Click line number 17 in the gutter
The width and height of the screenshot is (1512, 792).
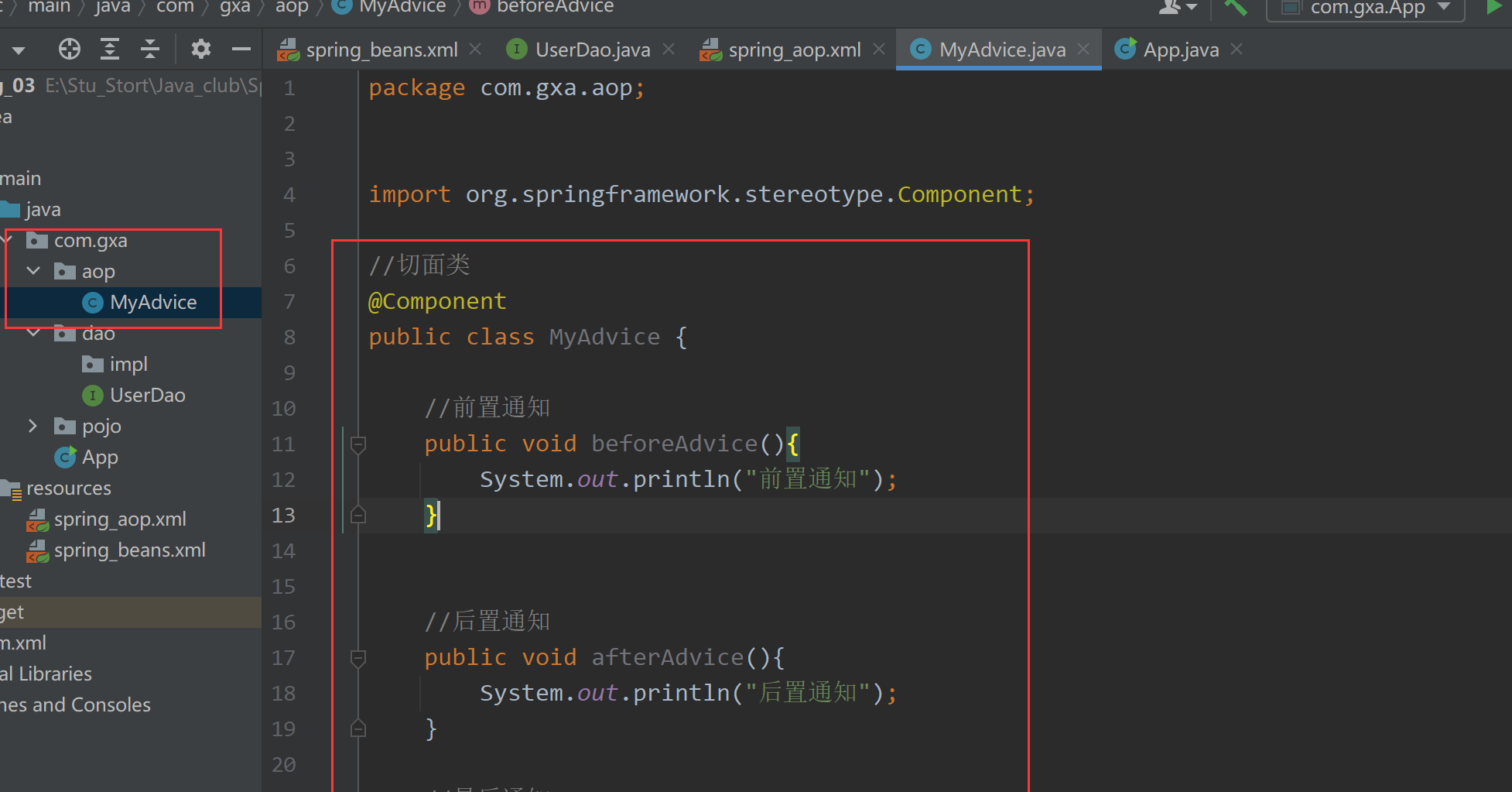284,657
